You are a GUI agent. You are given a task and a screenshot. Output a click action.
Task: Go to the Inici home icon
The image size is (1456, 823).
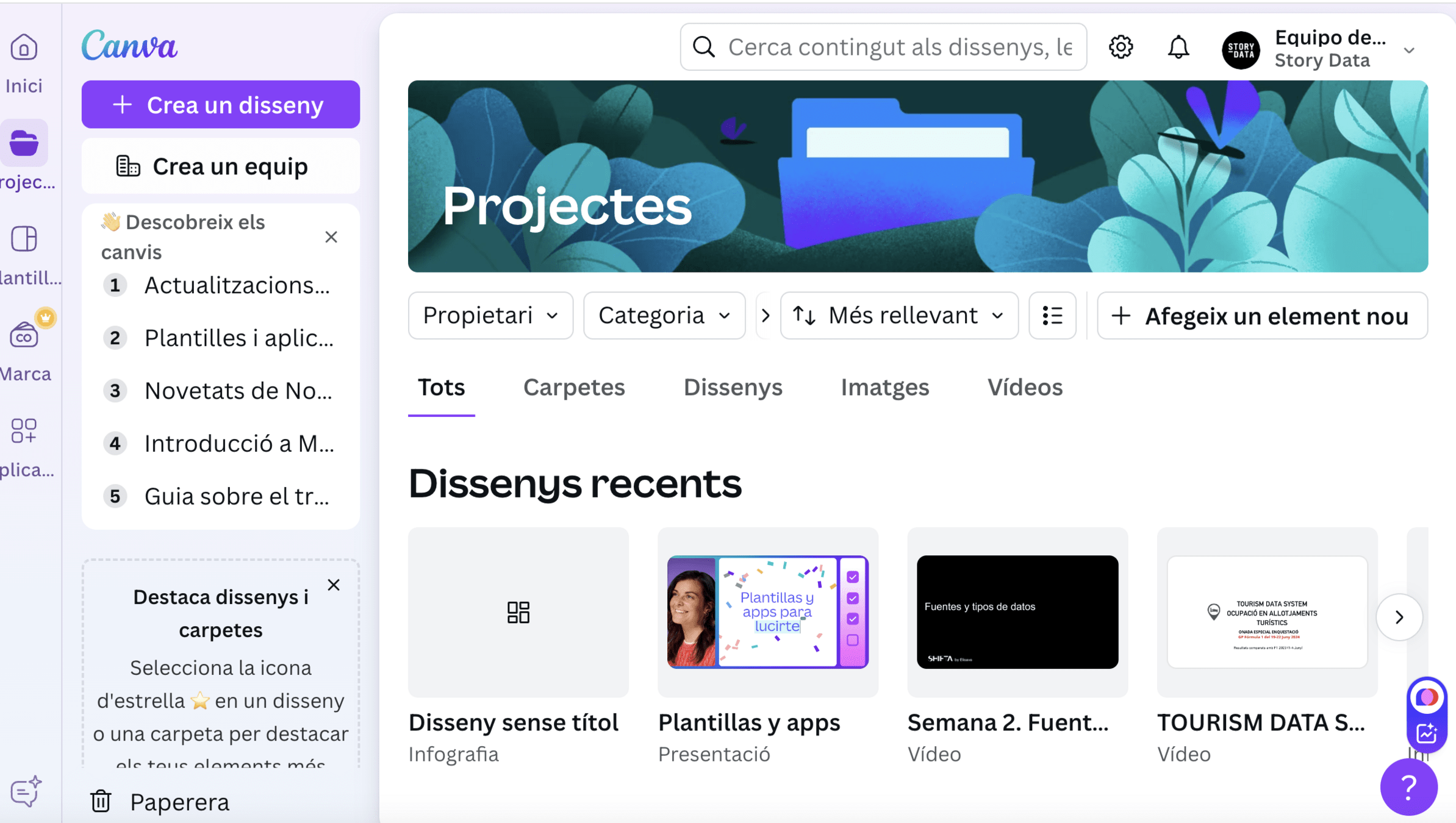[x=24, y=48]
